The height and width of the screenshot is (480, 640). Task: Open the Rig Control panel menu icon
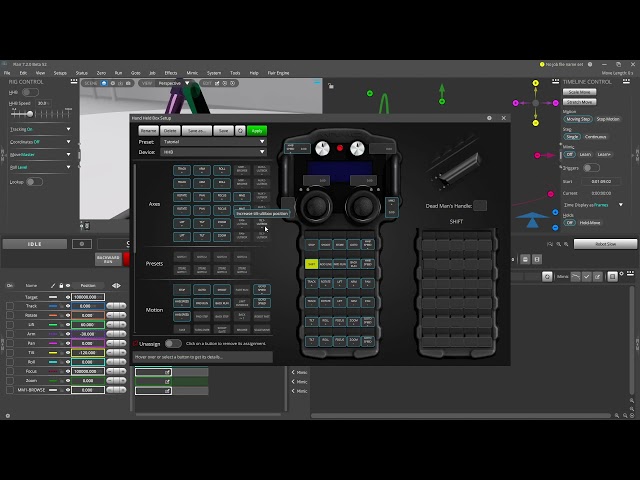point(74,82)
